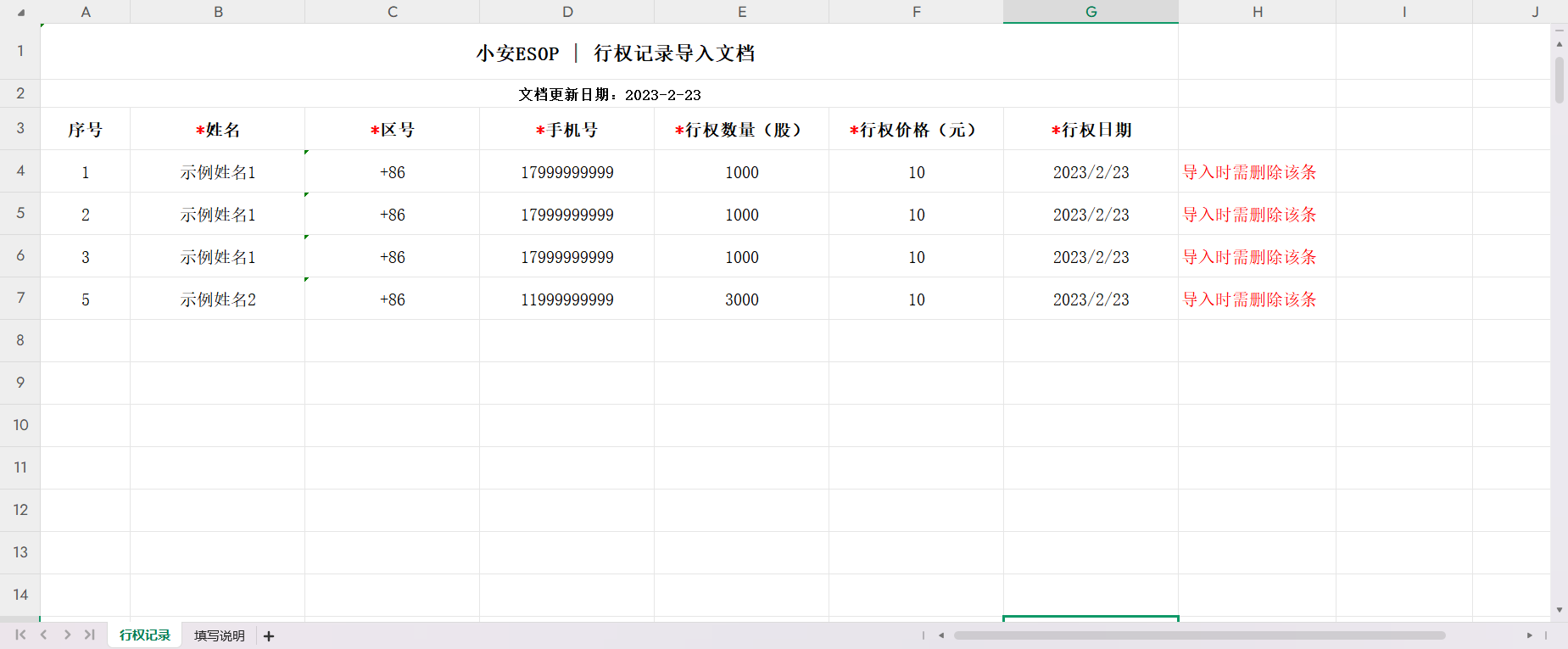Click the 2023/2/23 date cell in row 5
This screenshot has height=649, width=1568.
point(1091,214)
